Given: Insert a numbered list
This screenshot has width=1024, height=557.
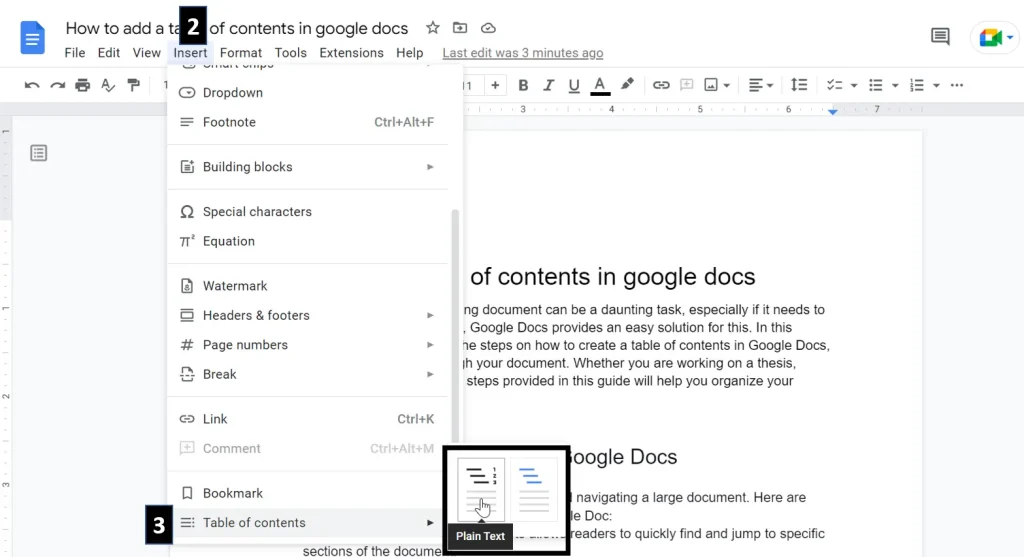Looking at the screenshot, I should coord(916,85).
